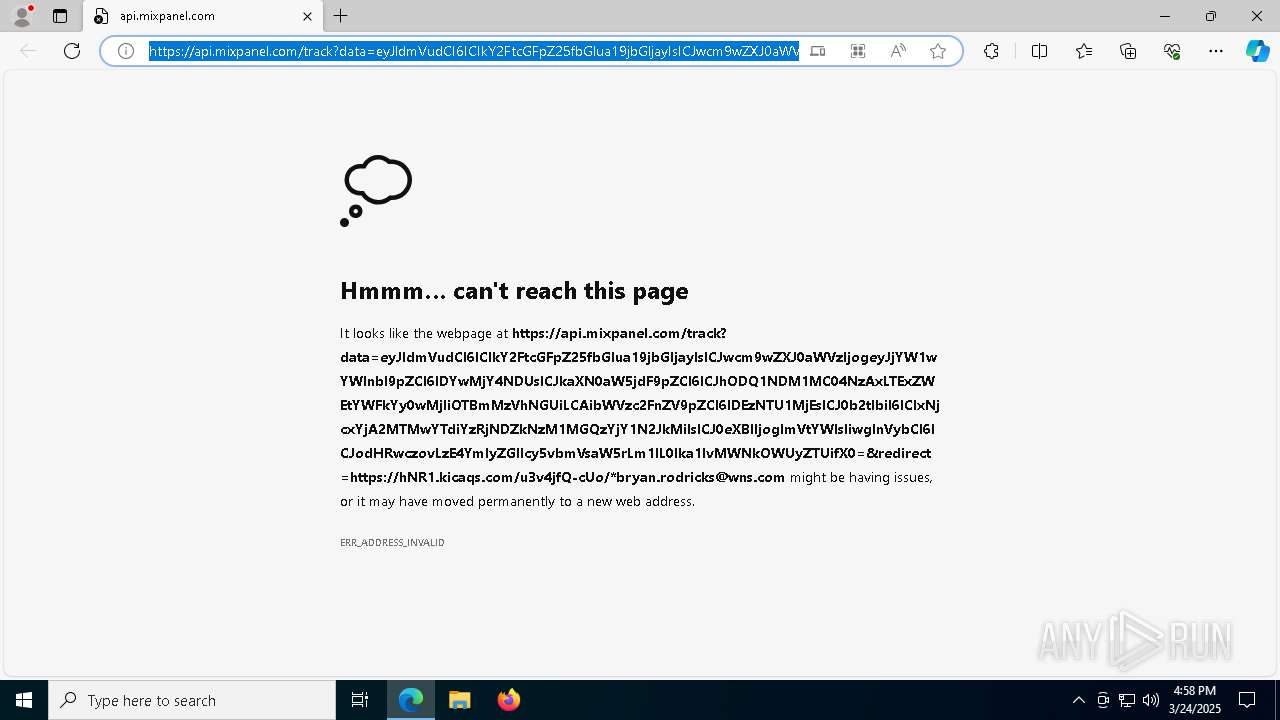Open the Windows Start menu

[x=24, y=700]
